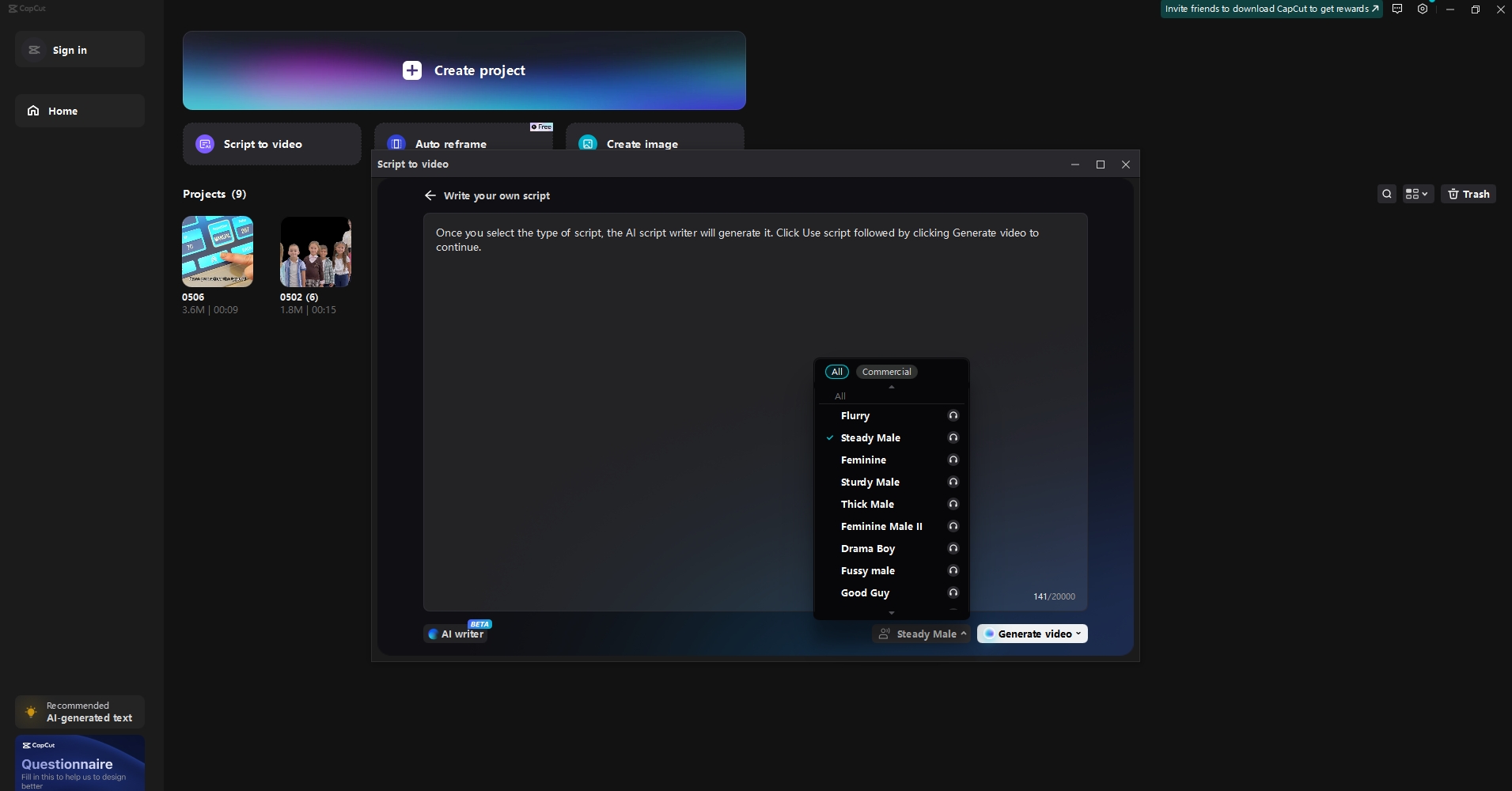
Task: Open the project view layout dropdown
Action: (1417, 194)
